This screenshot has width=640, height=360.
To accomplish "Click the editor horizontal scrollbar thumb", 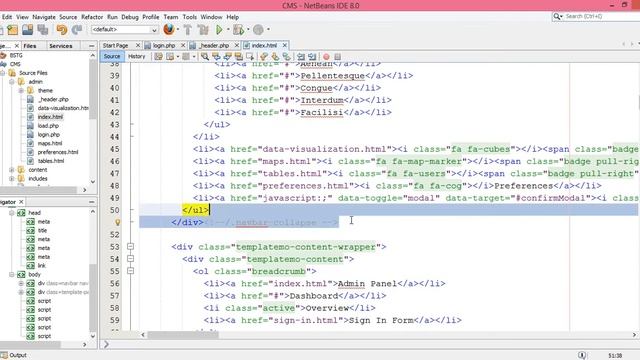I will pos(183,335).
